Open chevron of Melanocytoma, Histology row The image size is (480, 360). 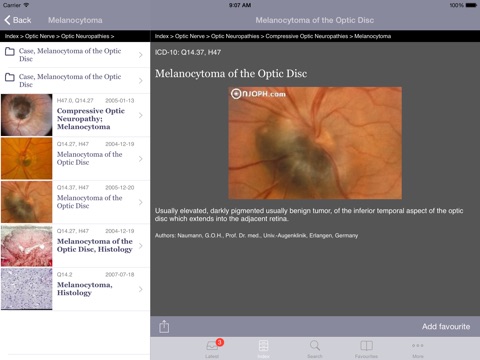click(x=141, y=289)
